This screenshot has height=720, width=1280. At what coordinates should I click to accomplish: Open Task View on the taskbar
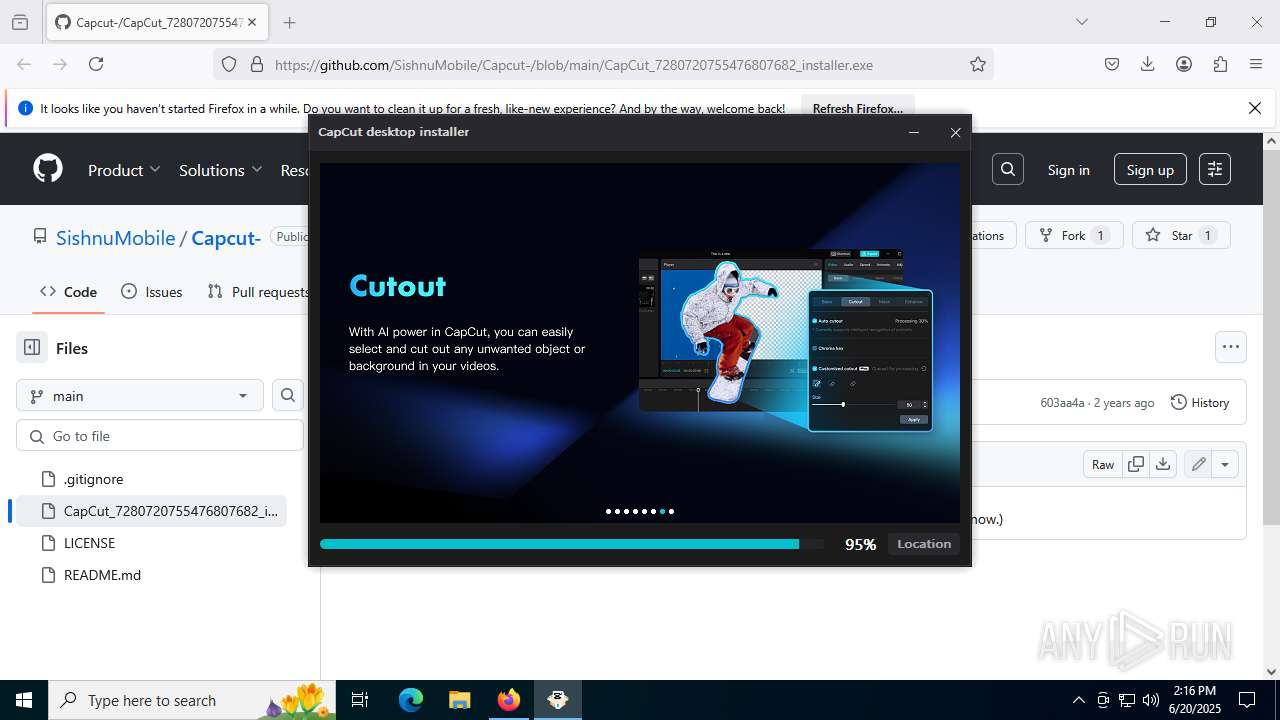tap(361, 700)
